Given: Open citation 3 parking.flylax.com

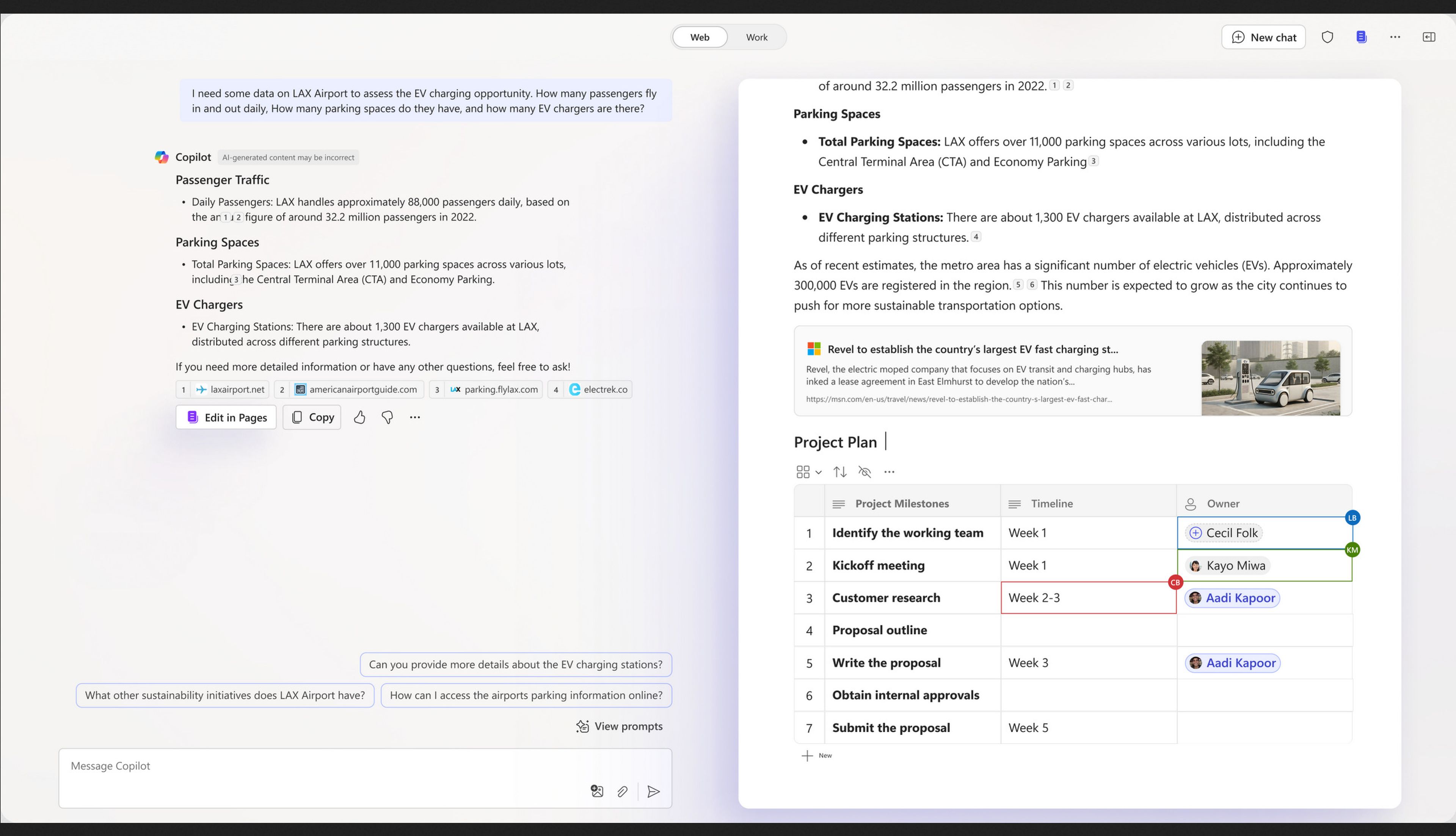Looking at the screenshot, I should click(x=486, y=389).
